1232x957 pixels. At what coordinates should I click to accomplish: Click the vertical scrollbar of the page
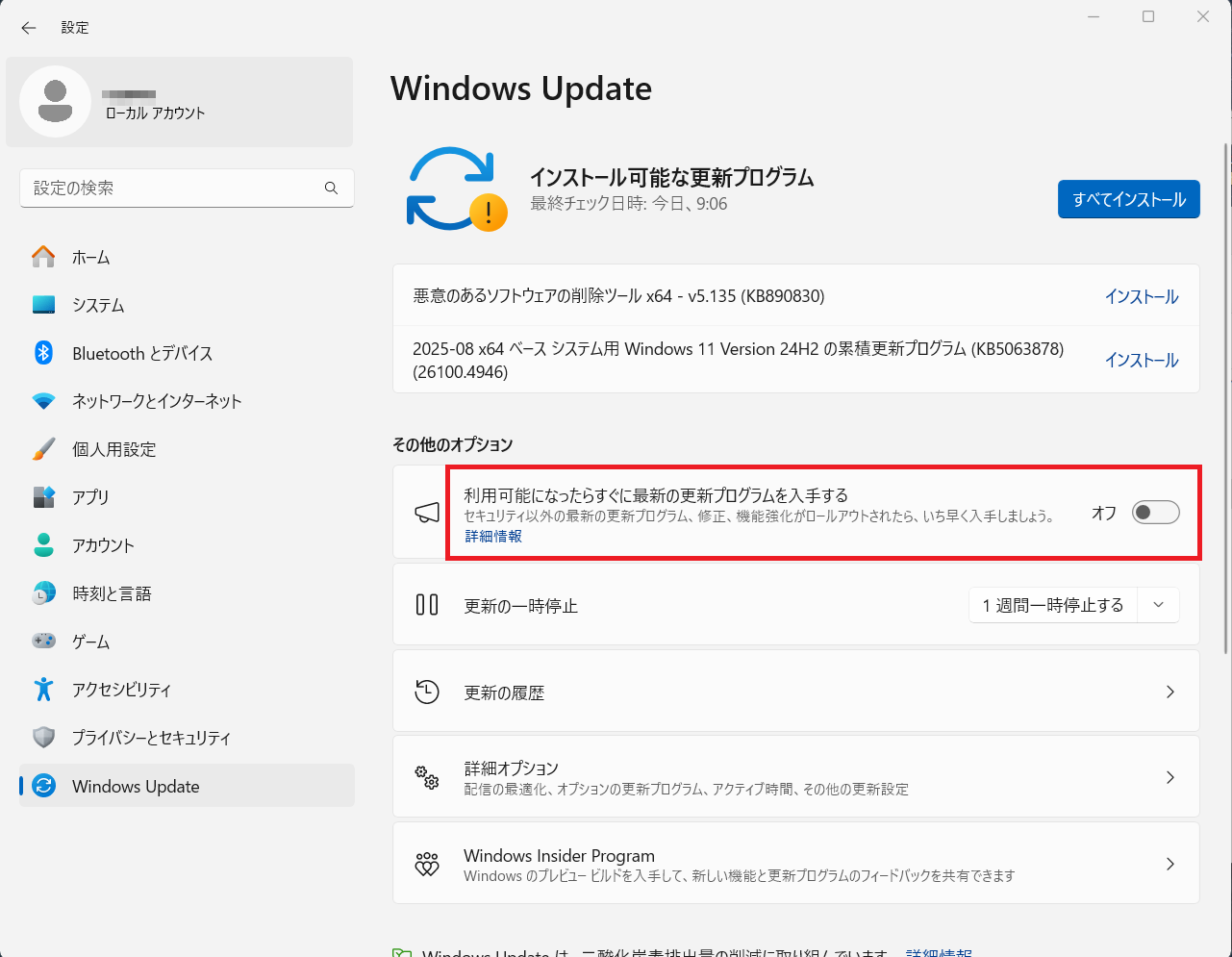point(1225,399)
